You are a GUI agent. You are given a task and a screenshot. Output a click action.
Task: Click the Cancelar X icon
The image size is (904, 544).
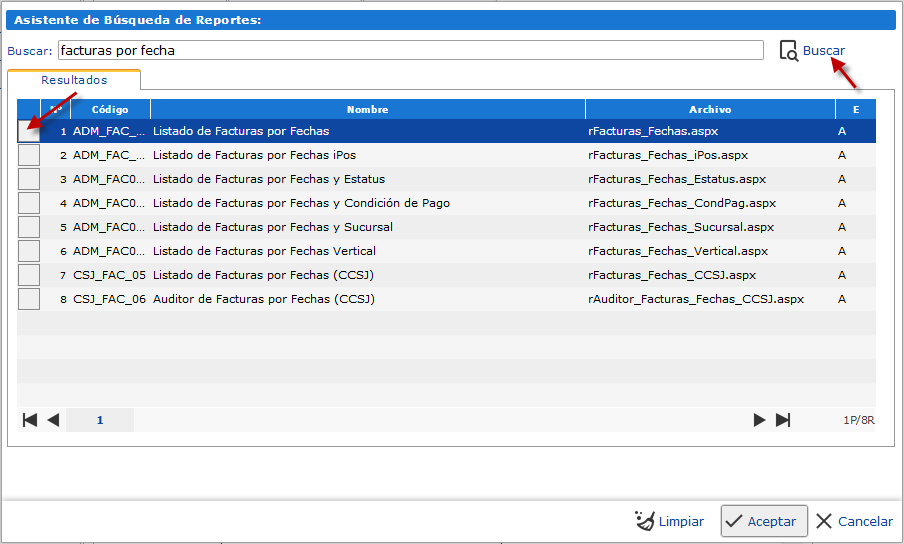(824, 521)
